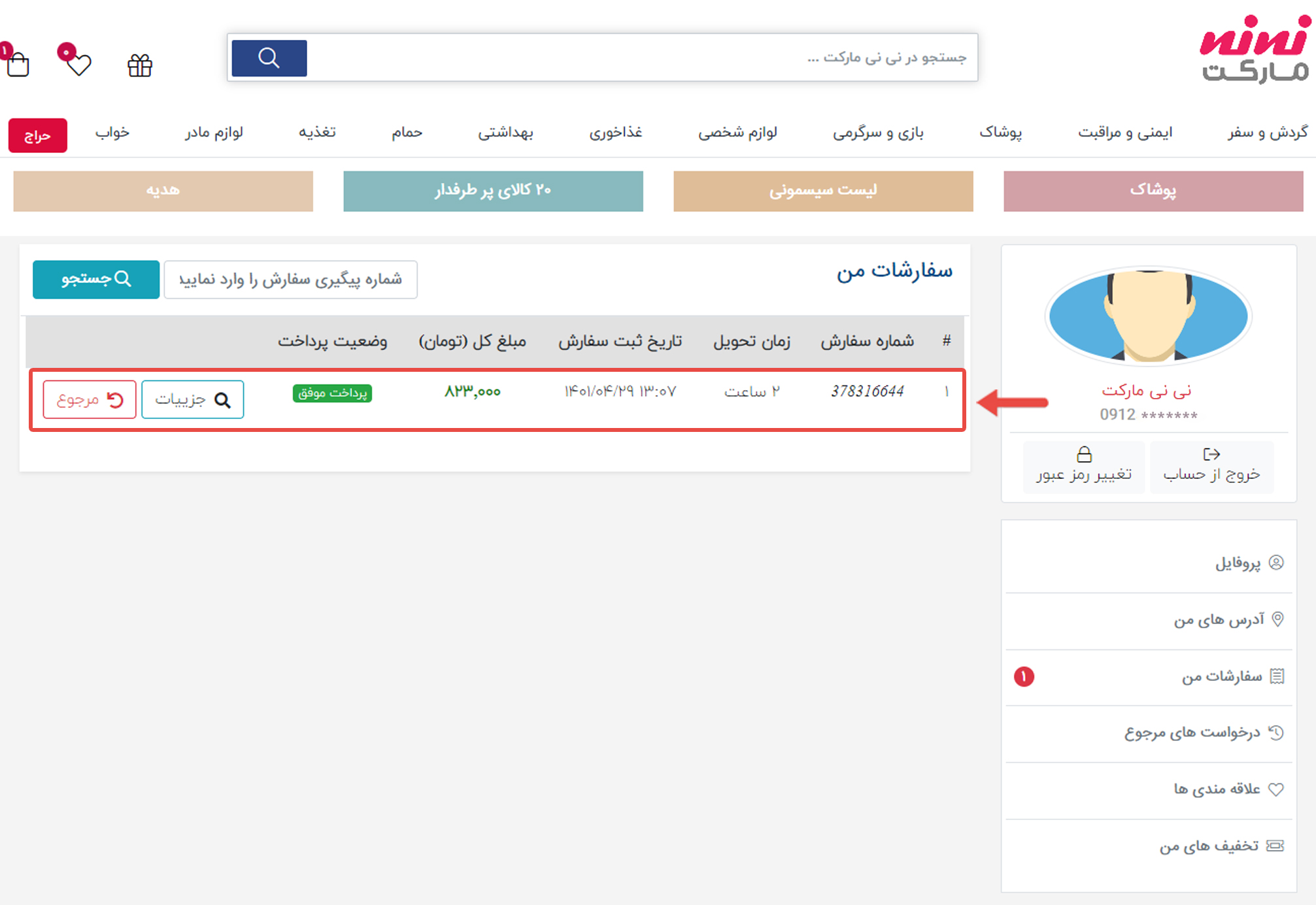The height and width of the screenshot is (905, 1316).
Task: Click the blue magnifier search button
Action: [x=269, y=58]
